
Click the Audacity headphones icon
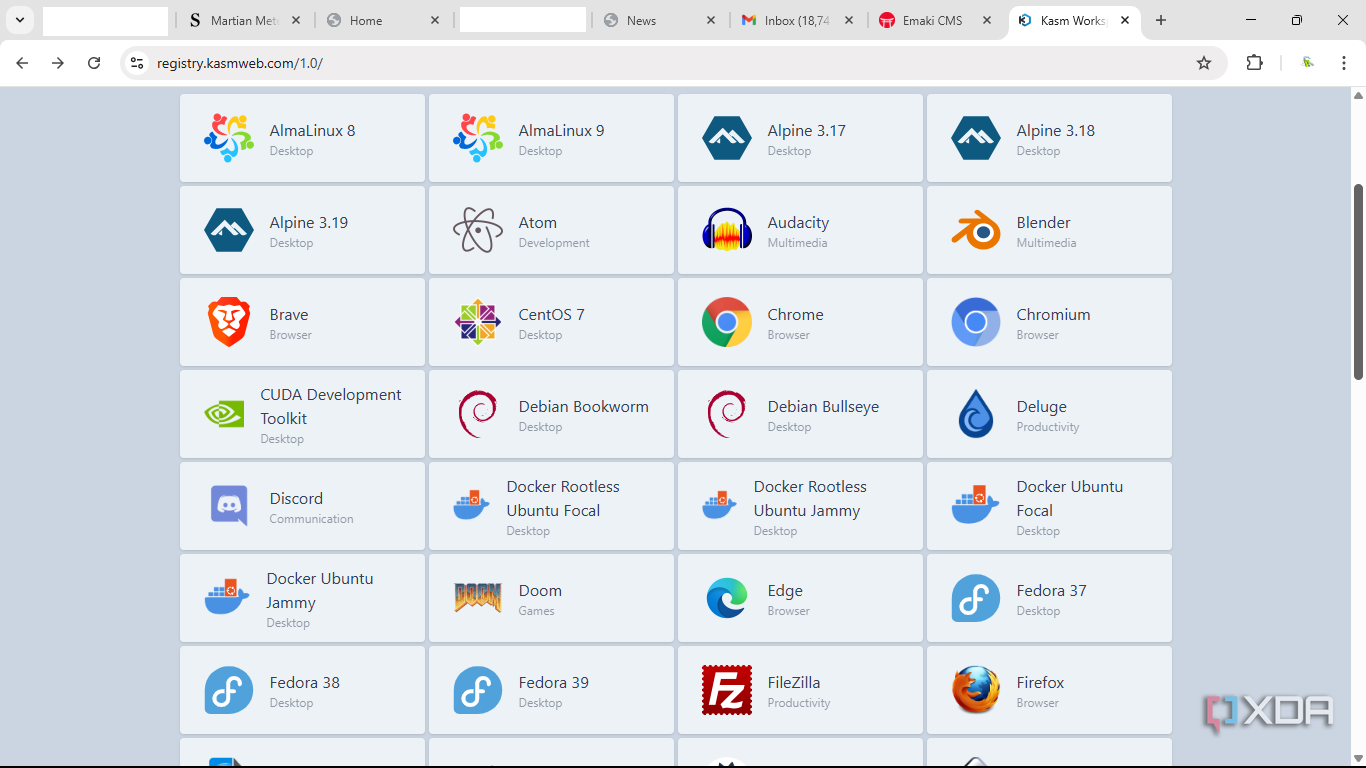click(x=727, y=230)
